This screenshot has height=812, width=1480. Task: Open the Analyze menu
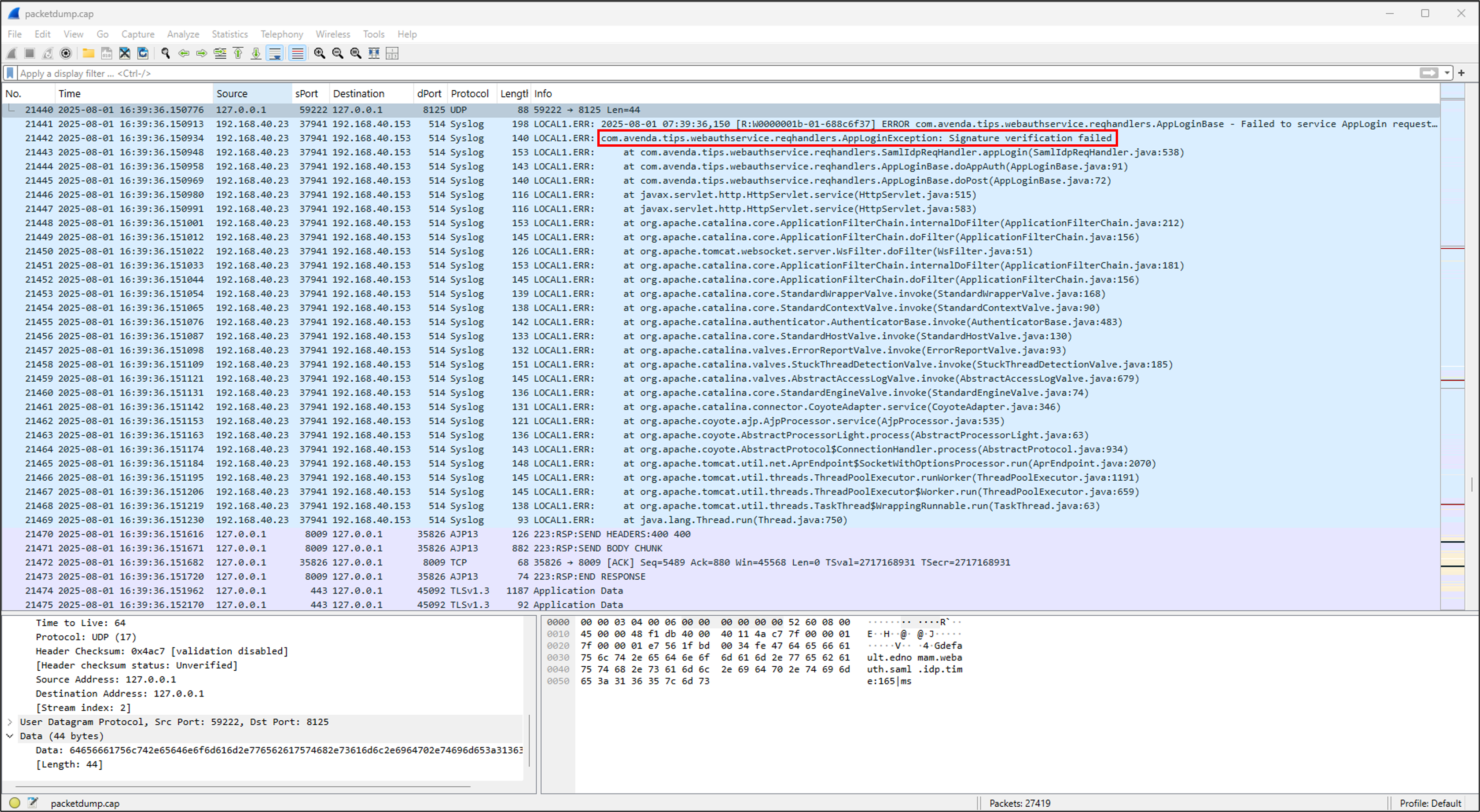pos(183,34)
